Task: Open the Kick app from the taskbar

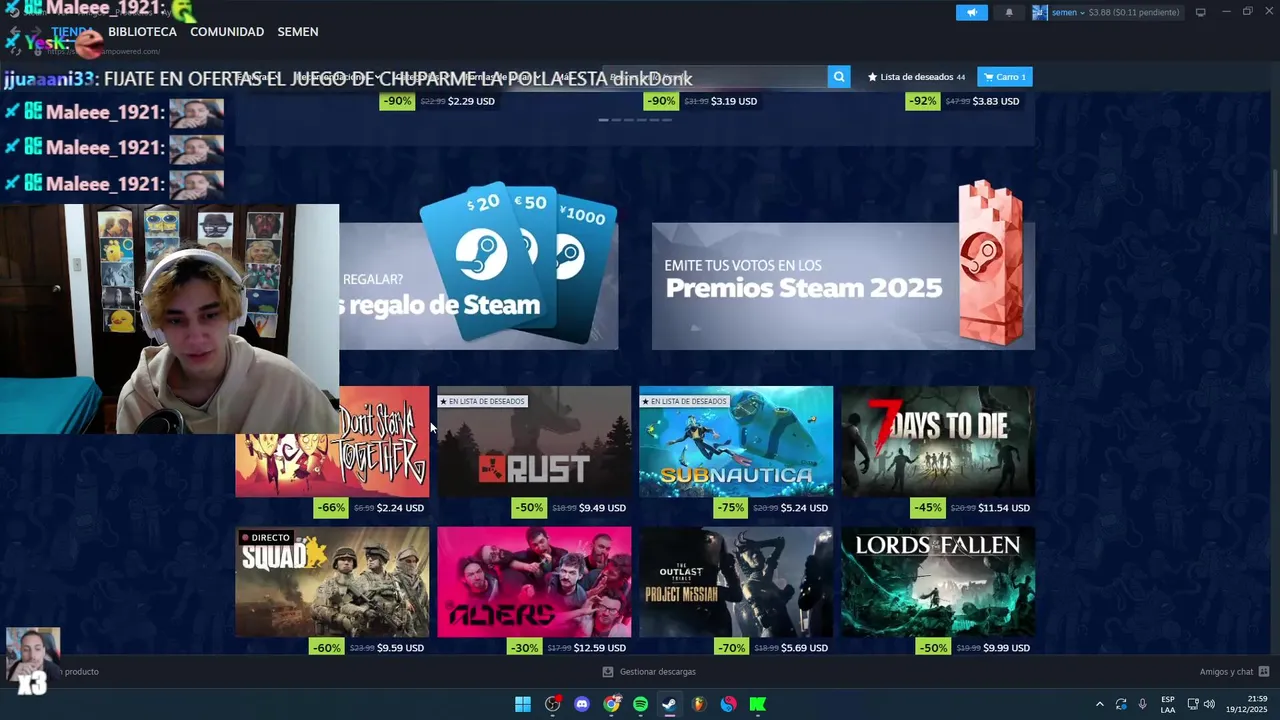Action: pyautogui.click(x=758, y=704)
